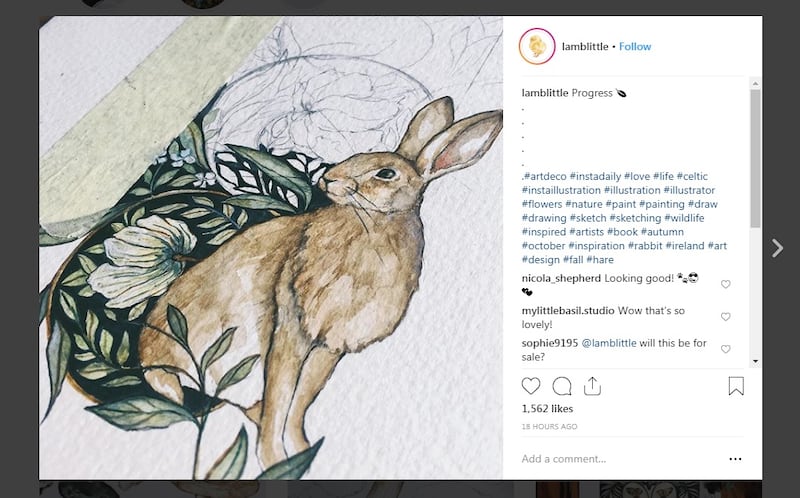View the 1,562 likes list
Screen dimensions: 800x498
click(547, 409)
